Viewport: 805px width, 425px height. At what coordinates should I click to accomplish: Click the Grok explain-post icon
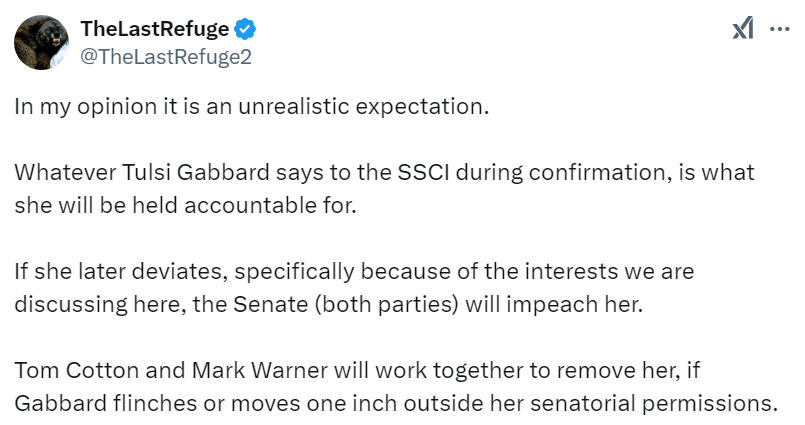(742, 30)
